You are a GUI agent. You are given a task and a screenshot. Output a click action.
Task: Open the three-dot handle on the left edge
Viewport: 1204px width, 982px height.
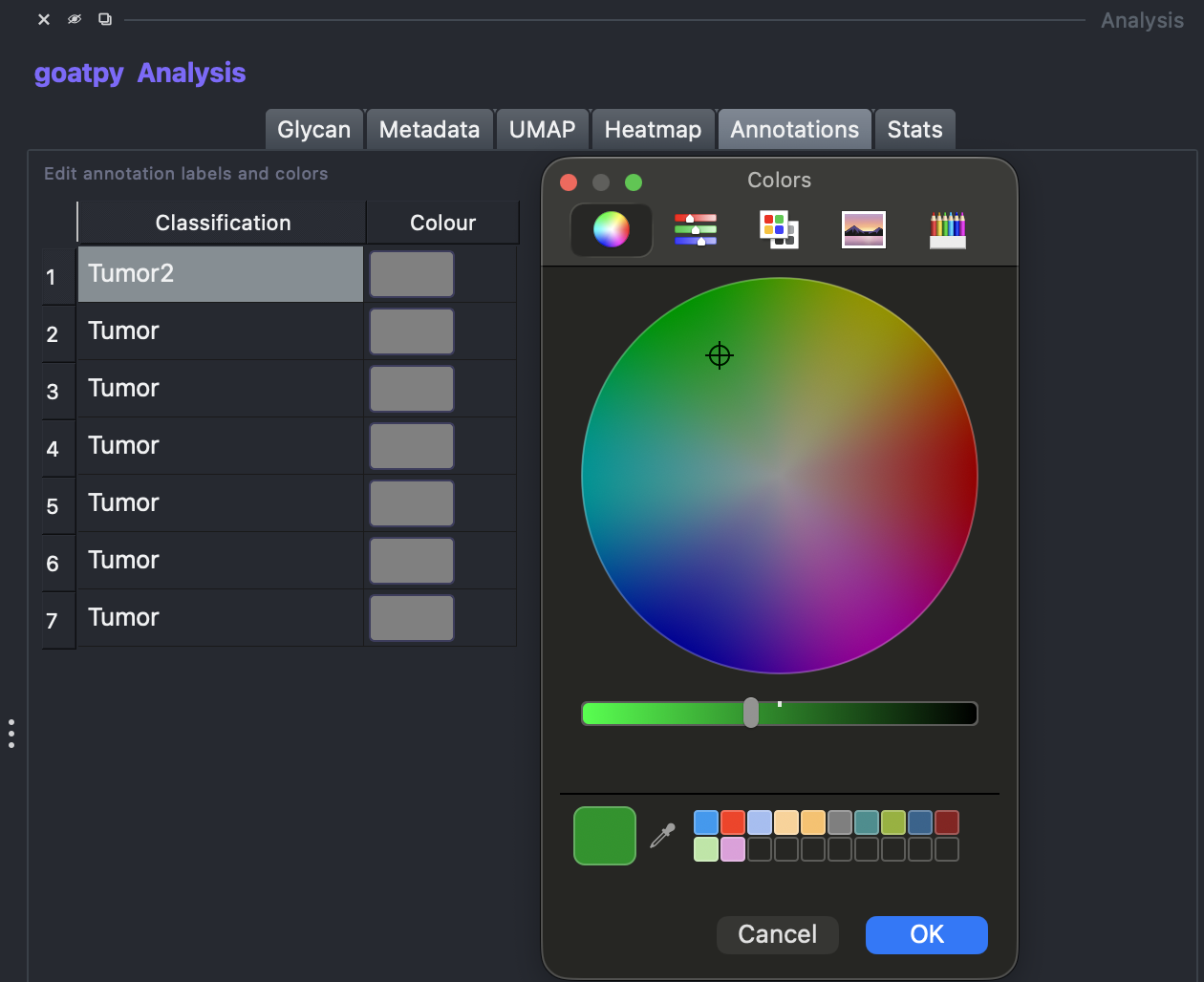11,734
